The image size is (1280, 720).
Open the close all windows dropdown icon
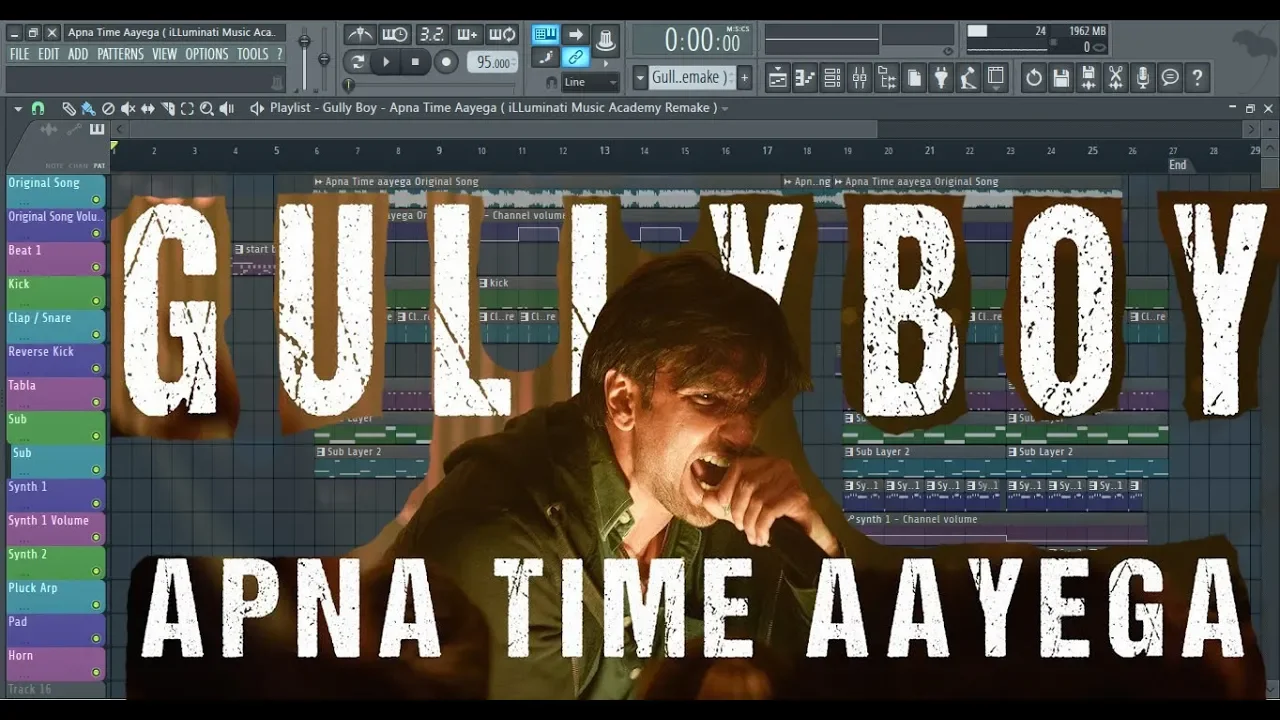point(995,78)
